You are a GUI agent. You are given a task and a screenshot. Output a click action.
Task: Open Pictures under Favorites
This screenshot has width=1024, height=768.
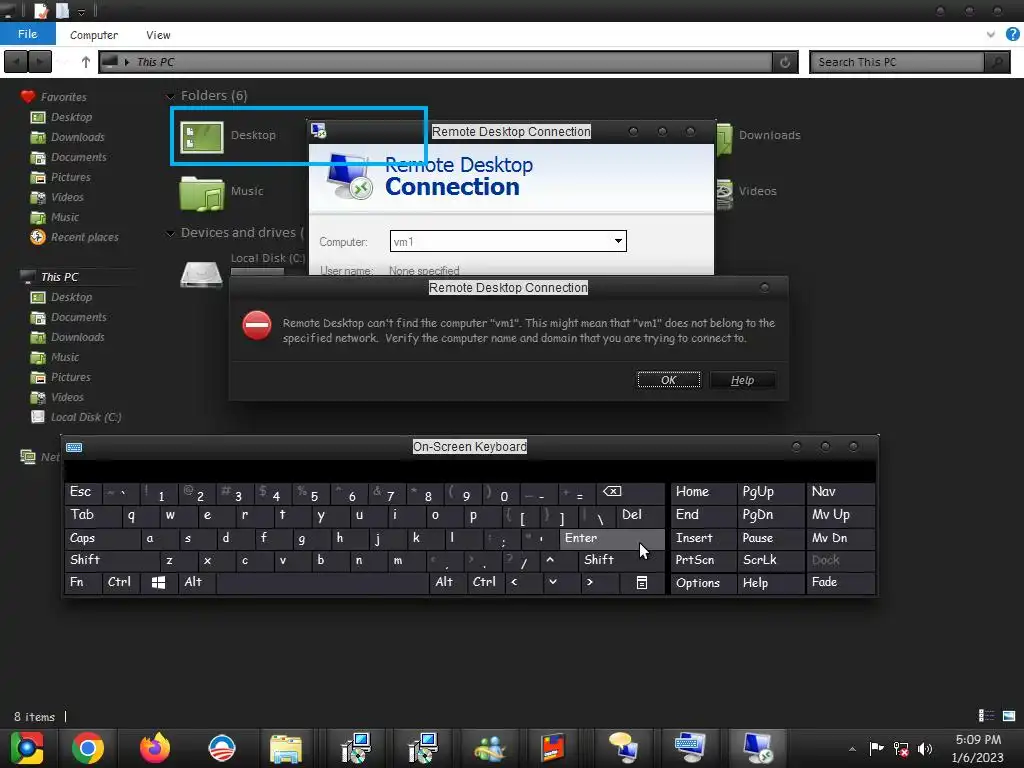71,177
